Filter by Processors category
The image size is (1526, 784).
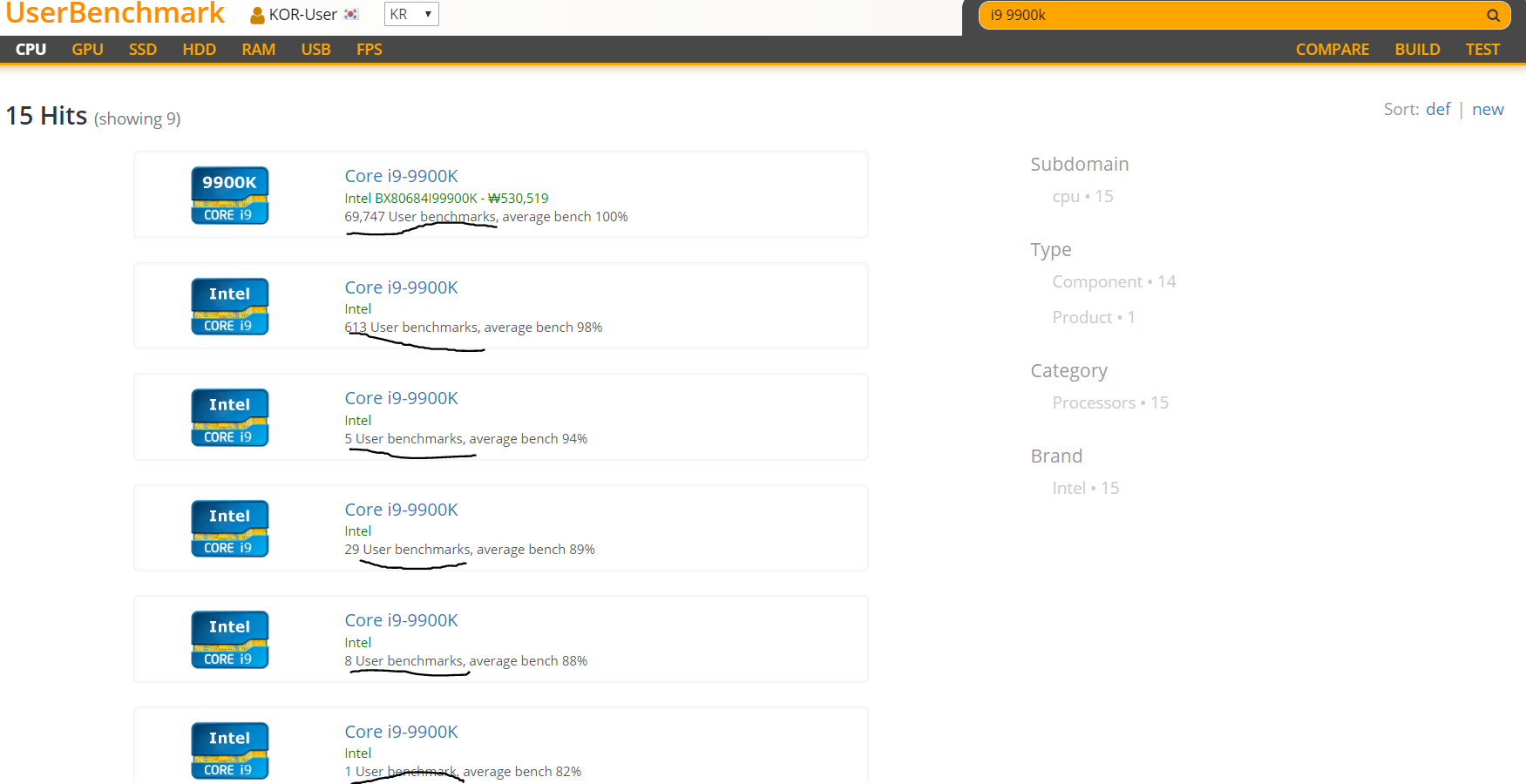[1110, 403]
